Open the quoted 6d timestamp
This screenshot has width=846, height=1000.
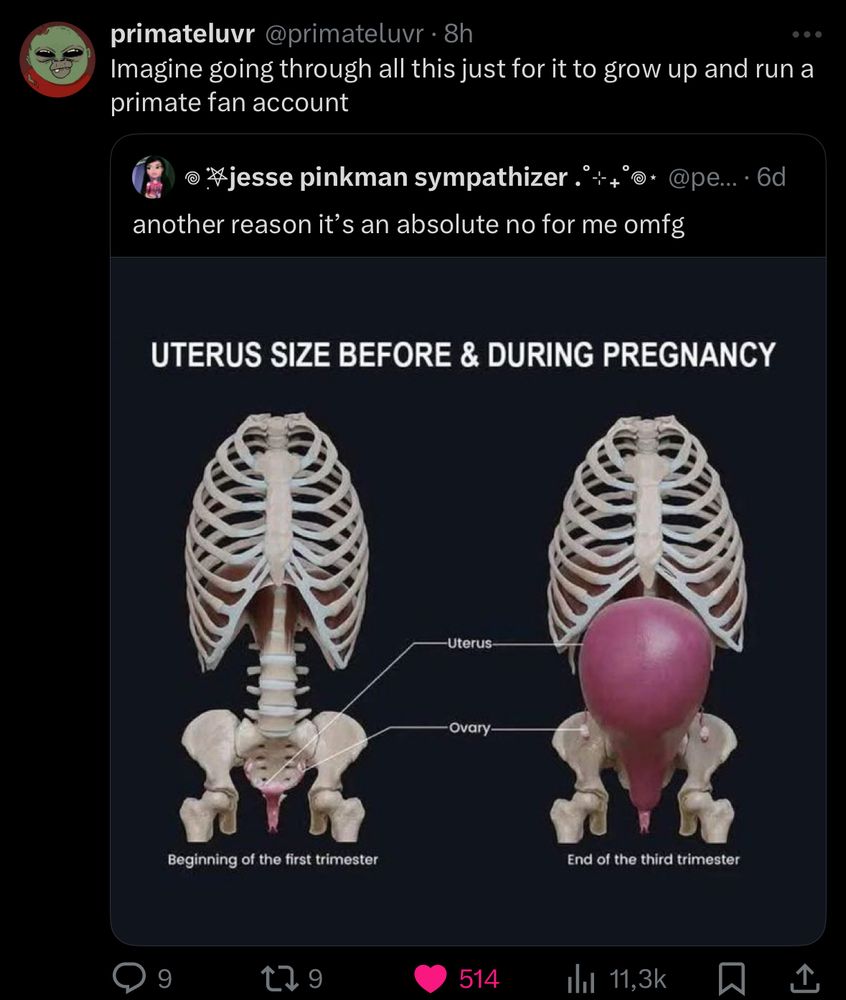(x=771, y=177)
